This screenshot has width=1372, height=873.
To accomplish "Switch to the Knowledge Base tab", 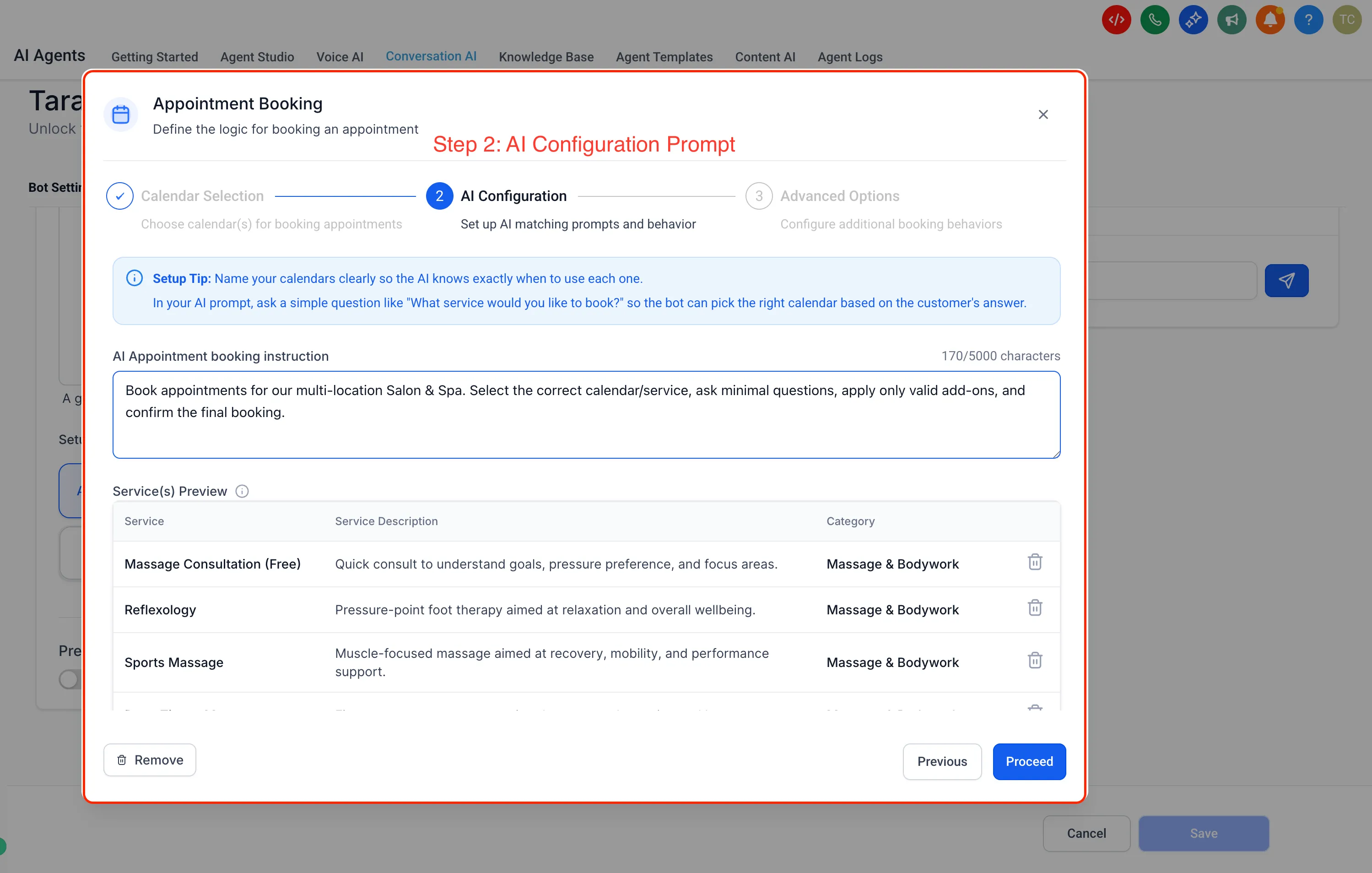I will [x=546, y=57].
